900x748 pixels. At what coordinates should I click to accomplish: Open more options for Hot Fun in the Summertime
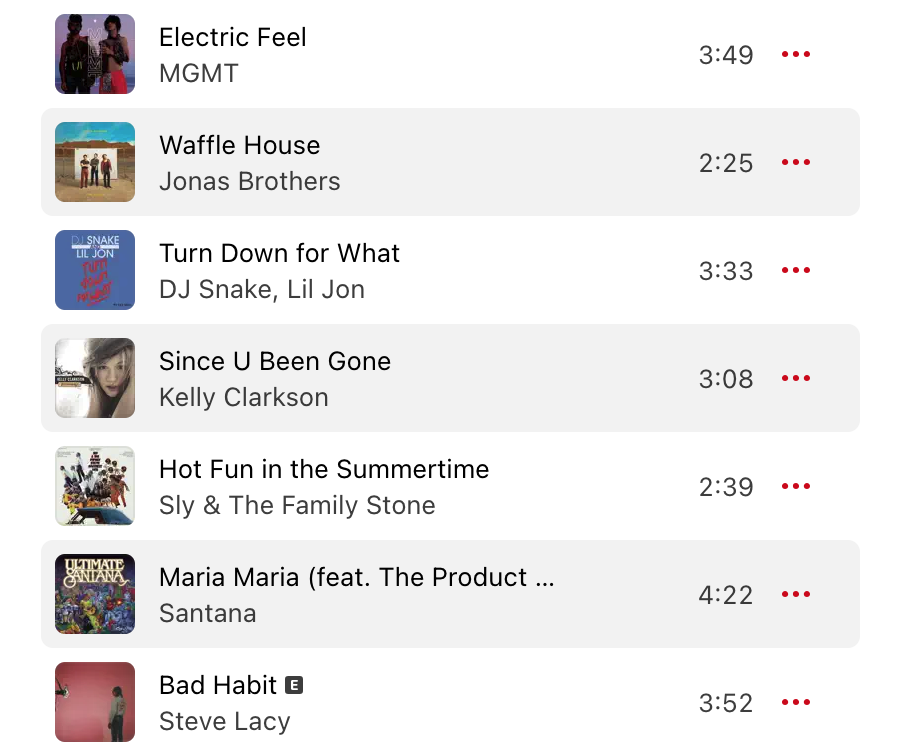[x=795, y=487]
